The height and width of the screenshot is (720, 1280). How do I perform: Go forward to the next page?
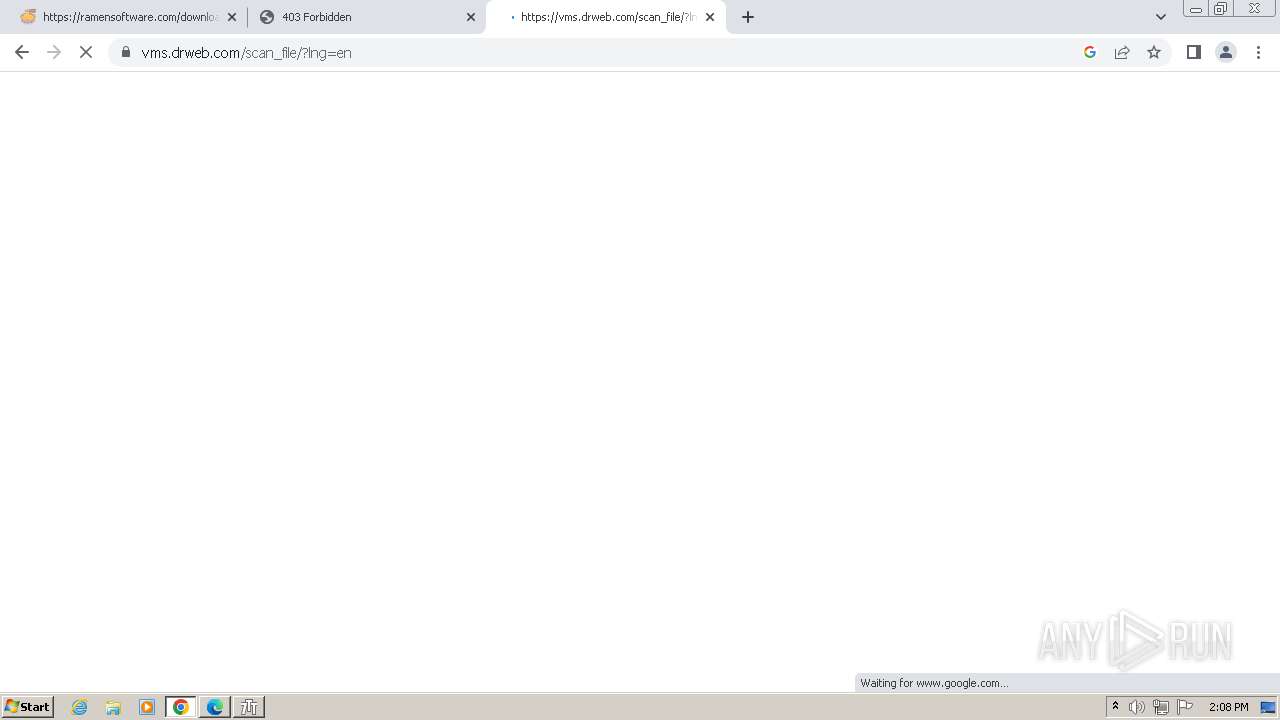pos(54,52)
